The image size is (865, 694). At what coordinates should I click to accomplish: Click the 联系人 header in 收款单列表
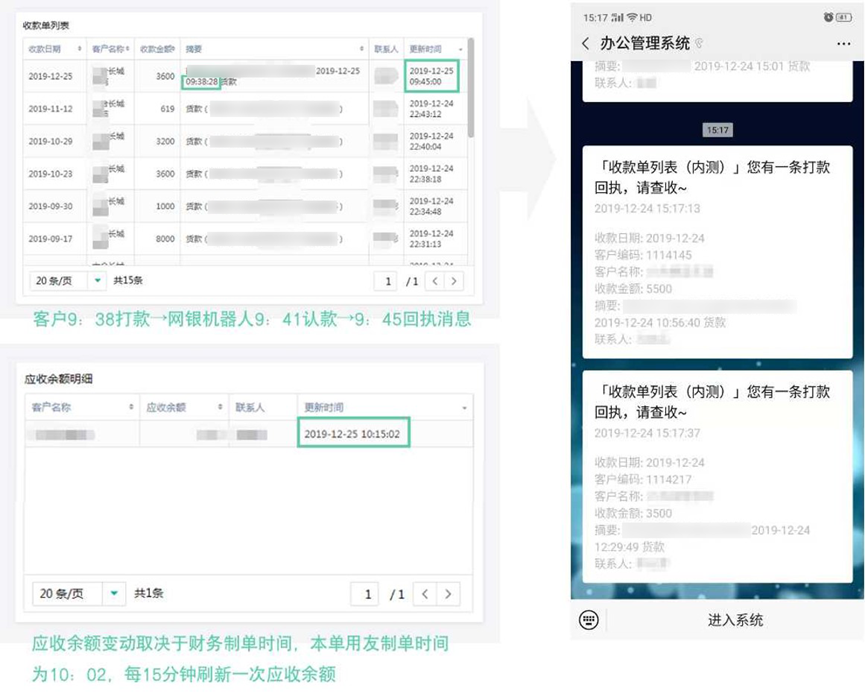tap(386, 49)
